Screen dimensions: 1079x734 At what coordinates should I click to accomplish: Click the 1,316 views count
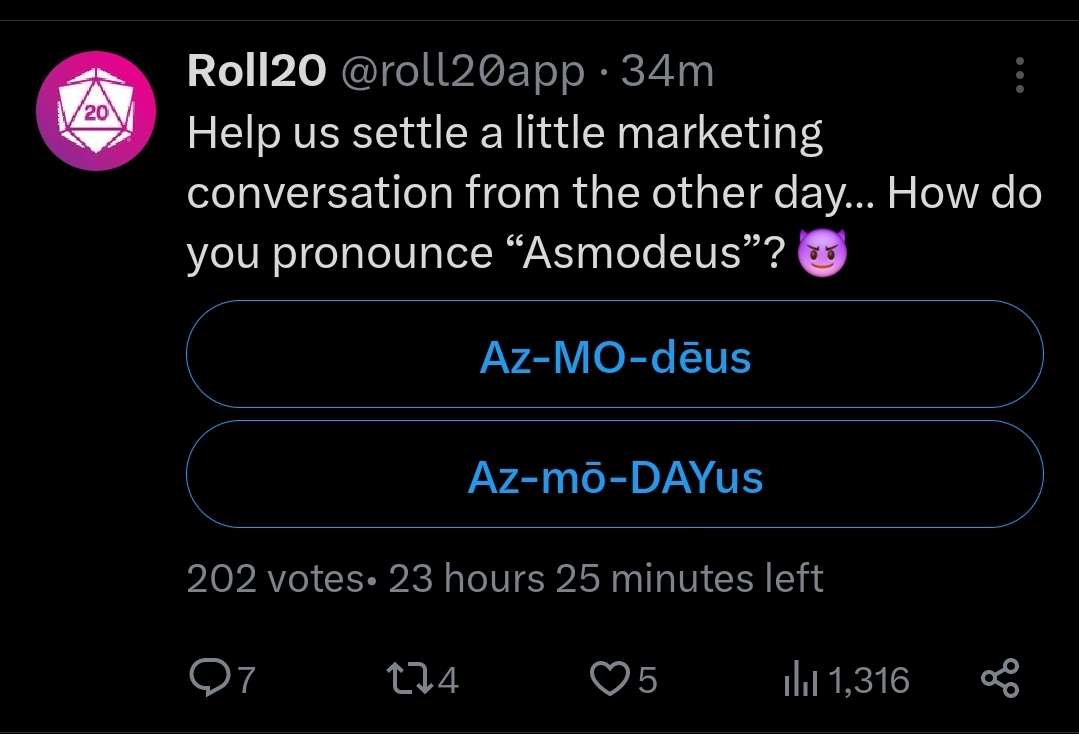(x=869, y=681)
